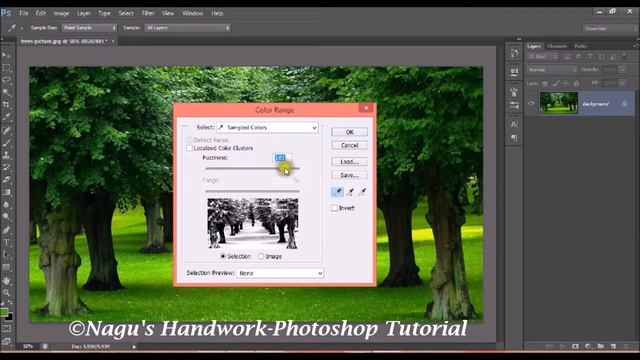Open the History panel icon
This screenshot has height=360, width=640.
[514, 53]
